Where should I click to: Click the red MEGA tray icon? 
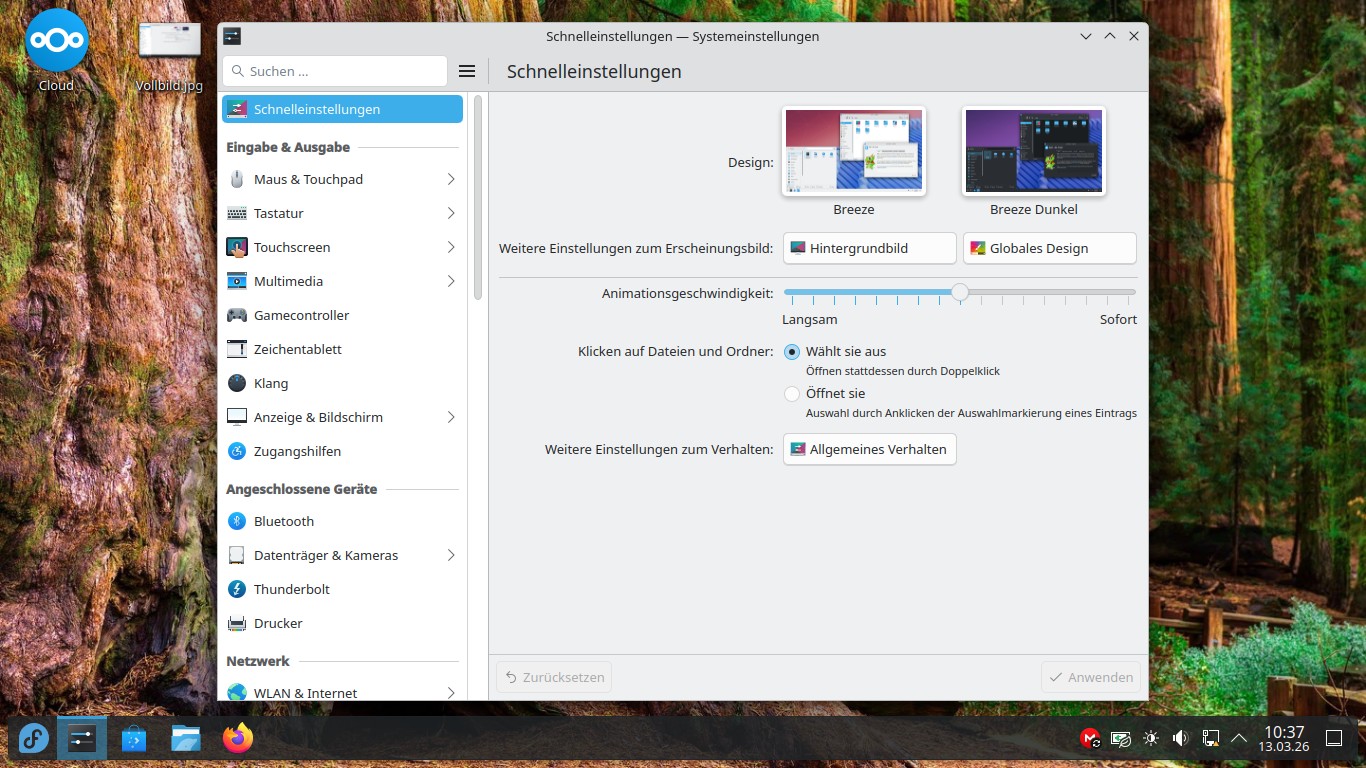coord(1091,739)
